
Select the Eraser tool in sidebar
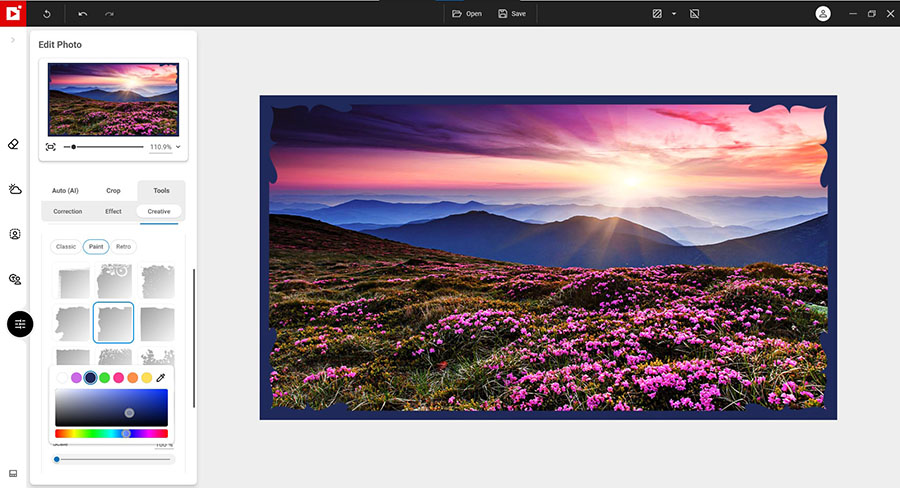14,144
